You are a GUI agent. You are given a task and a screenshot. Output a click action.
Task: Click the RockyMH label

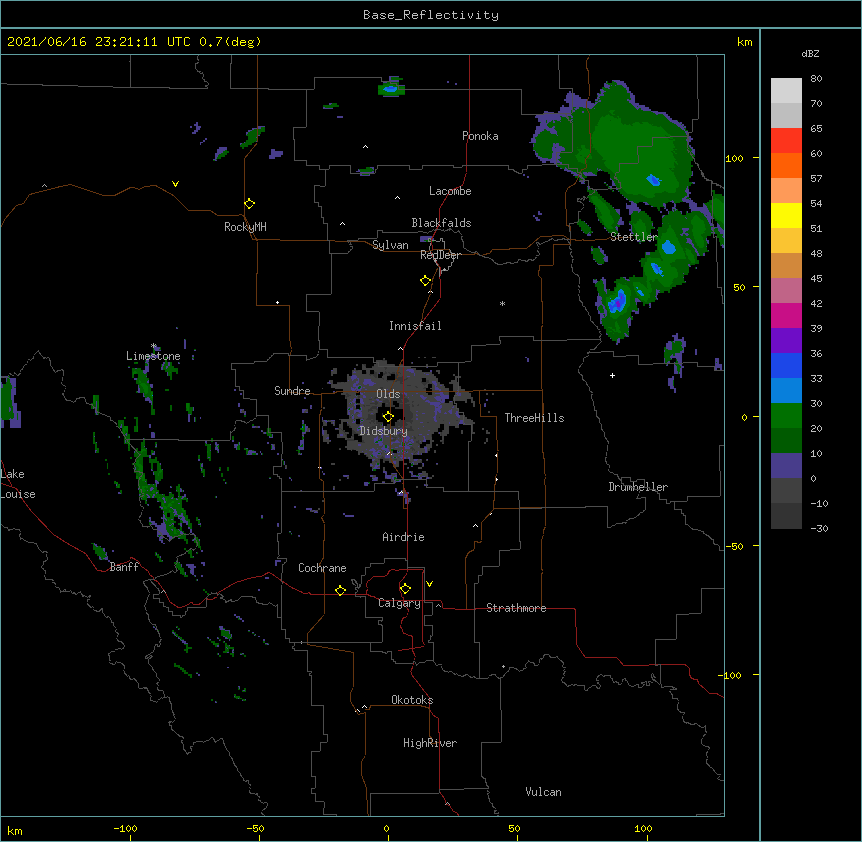245,227
